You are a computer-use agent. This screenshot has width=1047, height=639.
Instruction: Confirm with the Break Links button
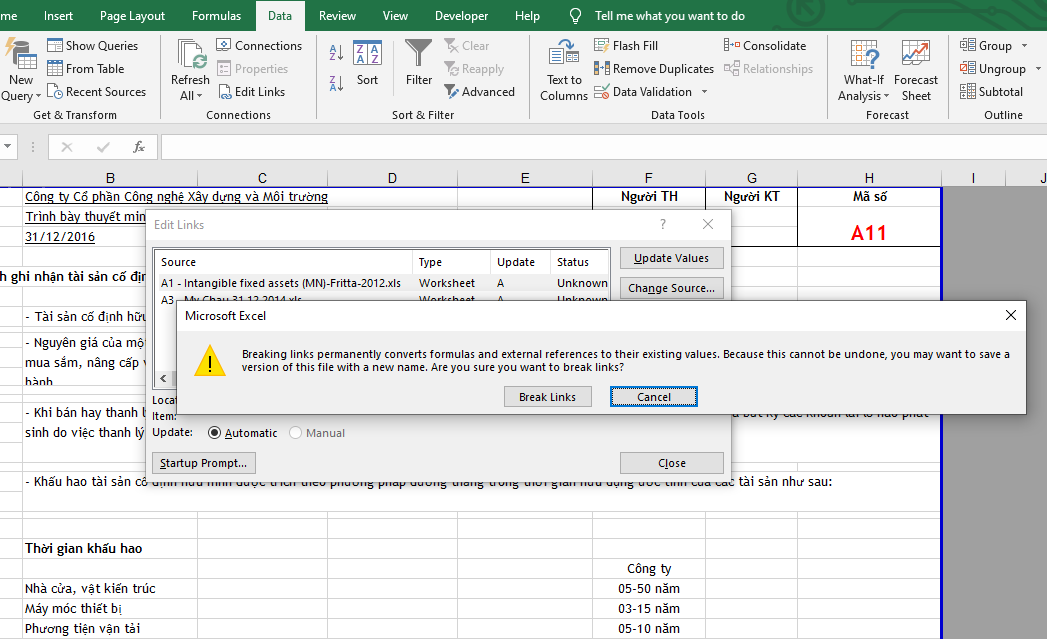[547, 397]
